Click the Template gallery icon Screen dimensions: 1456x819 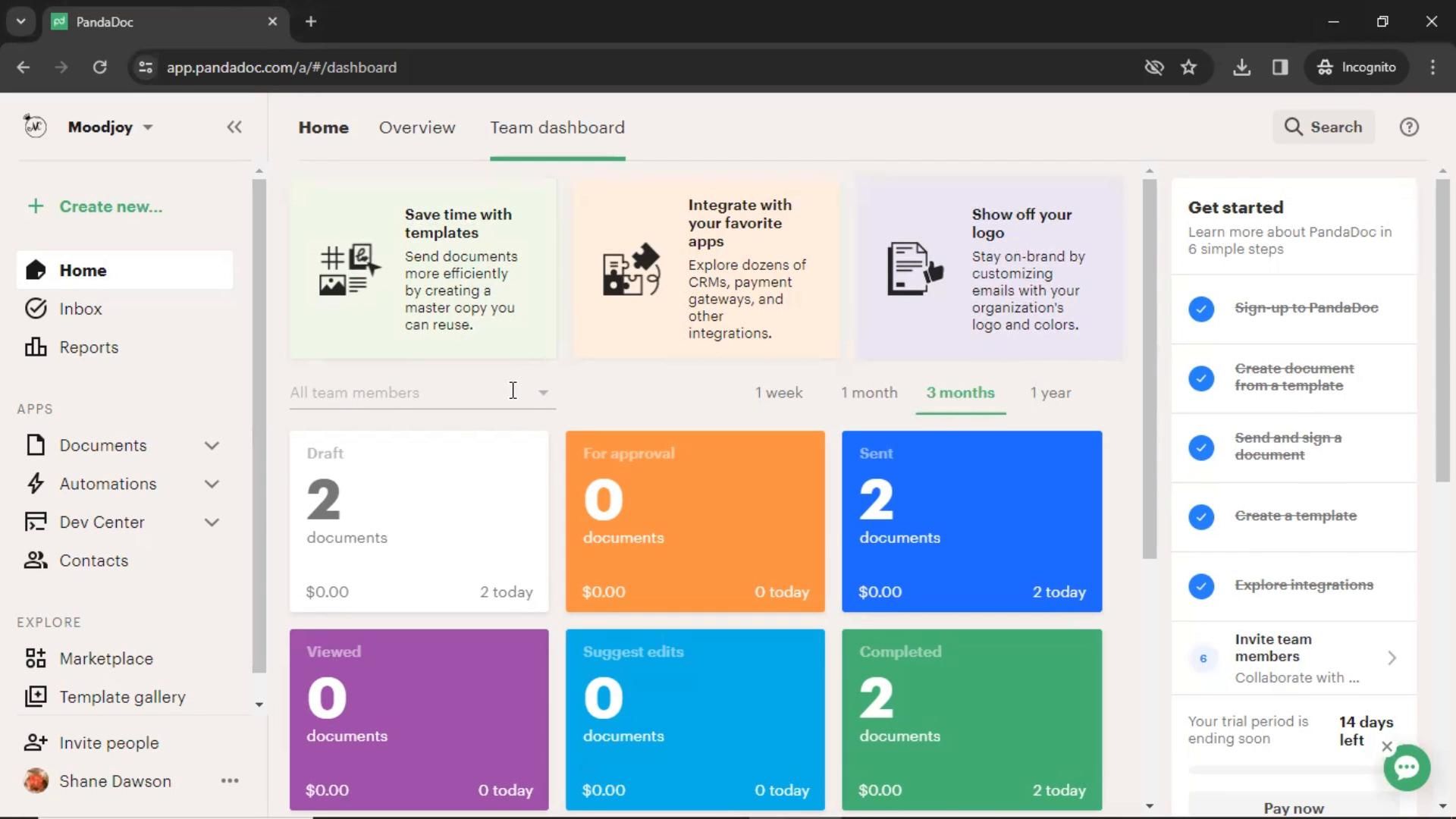tap(35, 697)
